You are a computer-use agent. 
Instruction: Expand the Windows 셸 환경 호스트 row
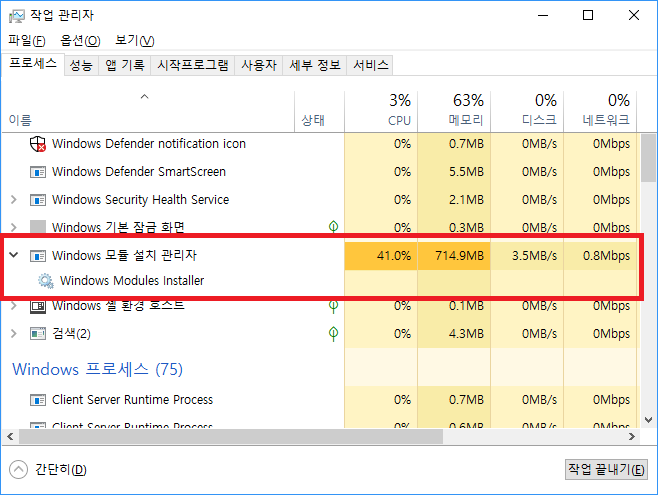[x=14, y=306]
